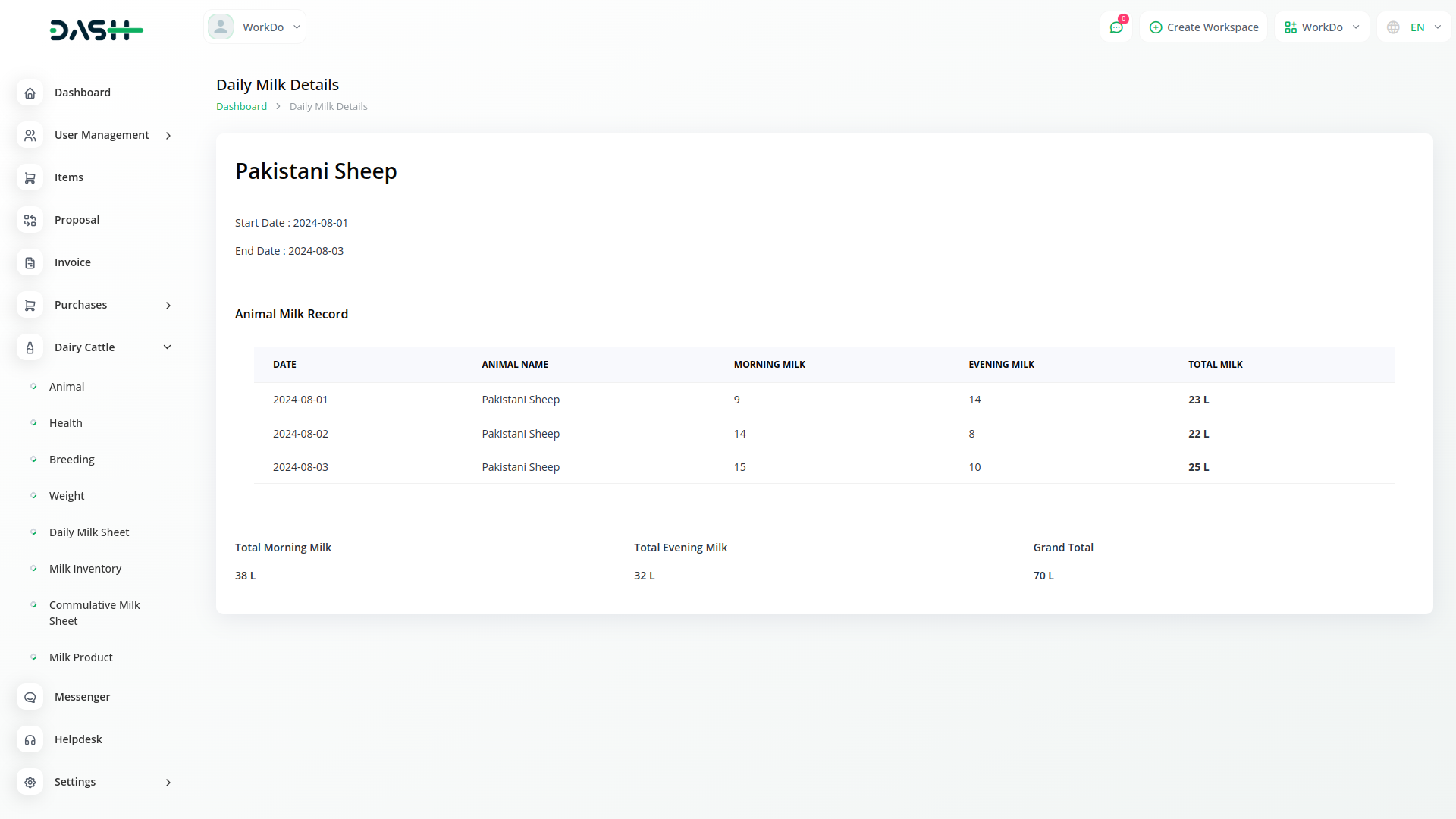
Task: Open the EN language dropdown
Action: (x=1416, y=27)
